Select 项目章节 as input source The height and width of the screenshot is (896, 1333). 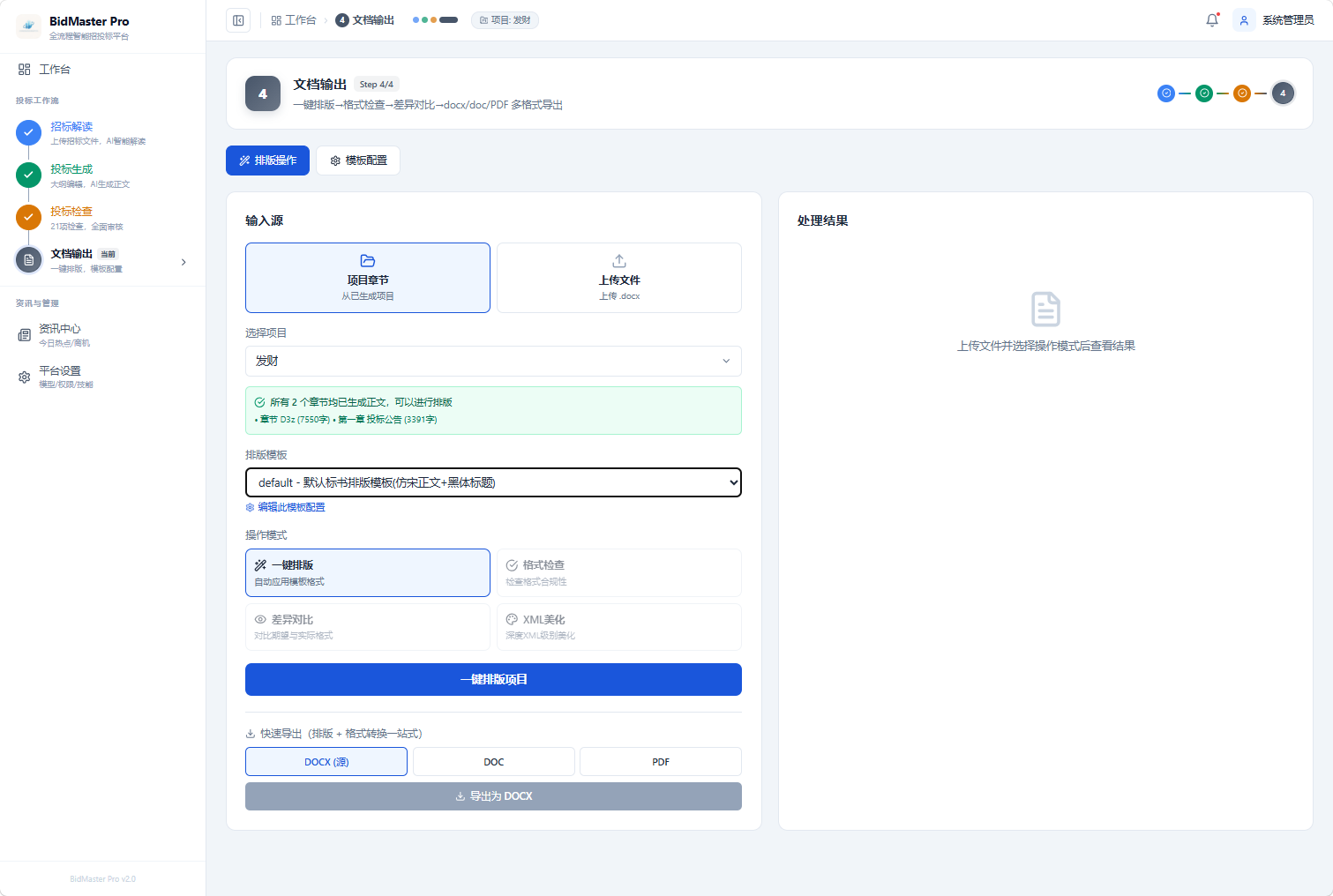tap(368, 278)
